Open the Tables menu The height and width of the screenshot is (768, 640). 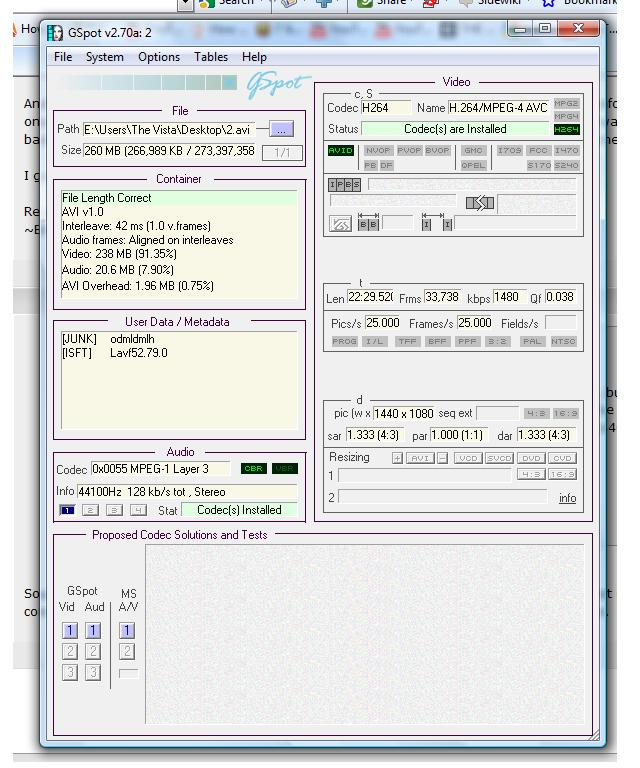coord(211,57)
